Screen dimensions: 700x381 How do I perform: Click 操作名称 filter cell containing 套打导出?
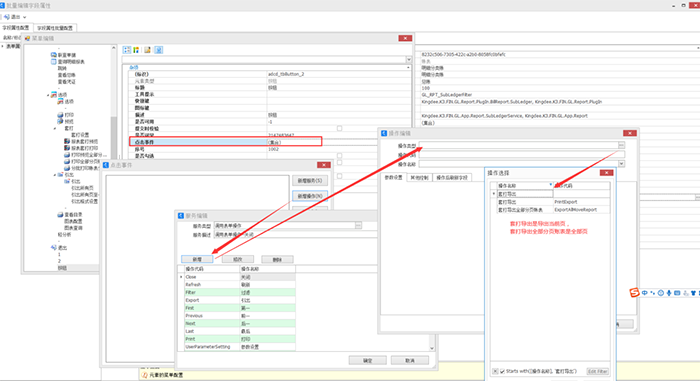coord(525,194)
